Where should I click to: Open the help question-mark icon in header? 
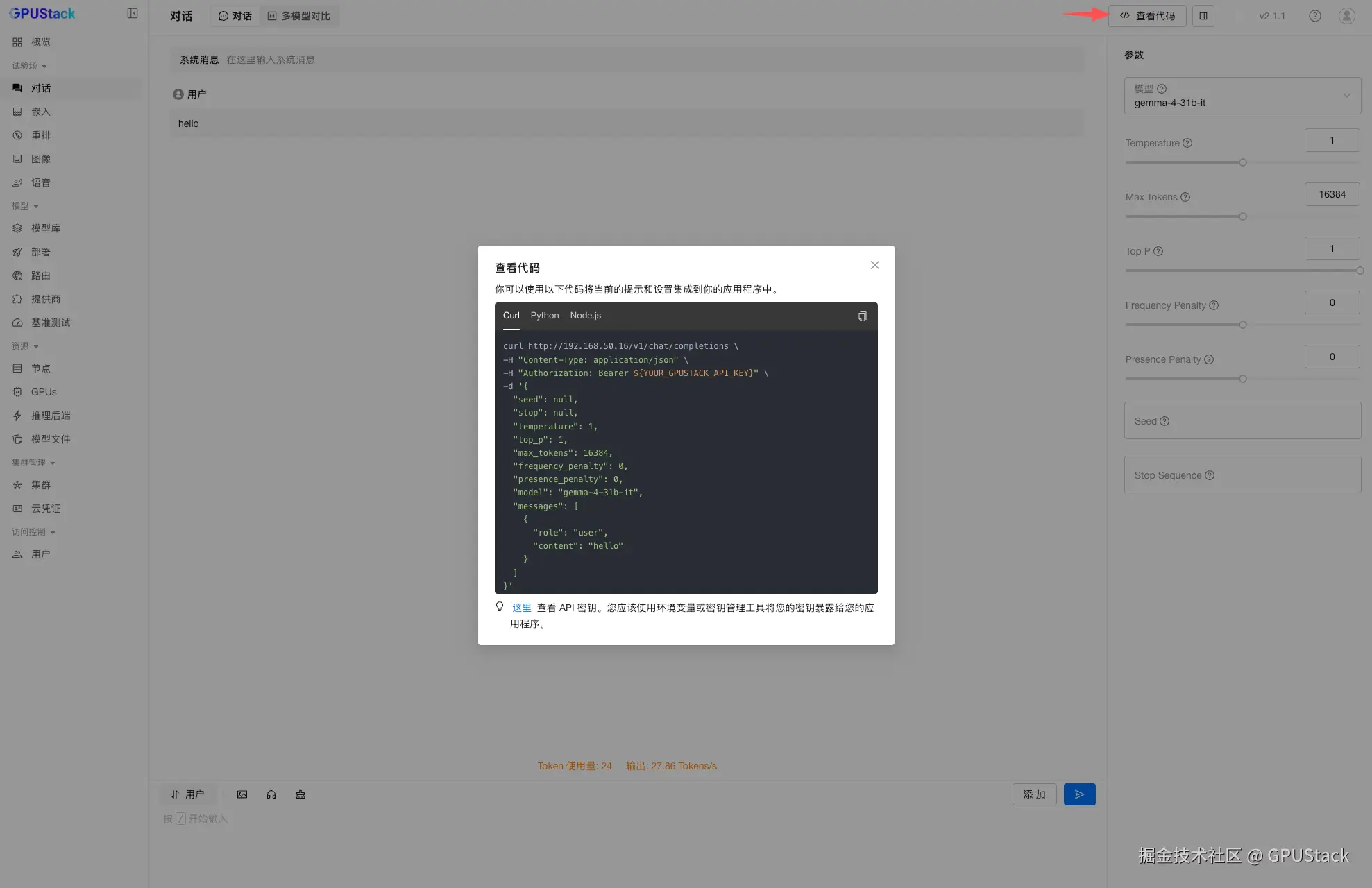point(1314,16)
